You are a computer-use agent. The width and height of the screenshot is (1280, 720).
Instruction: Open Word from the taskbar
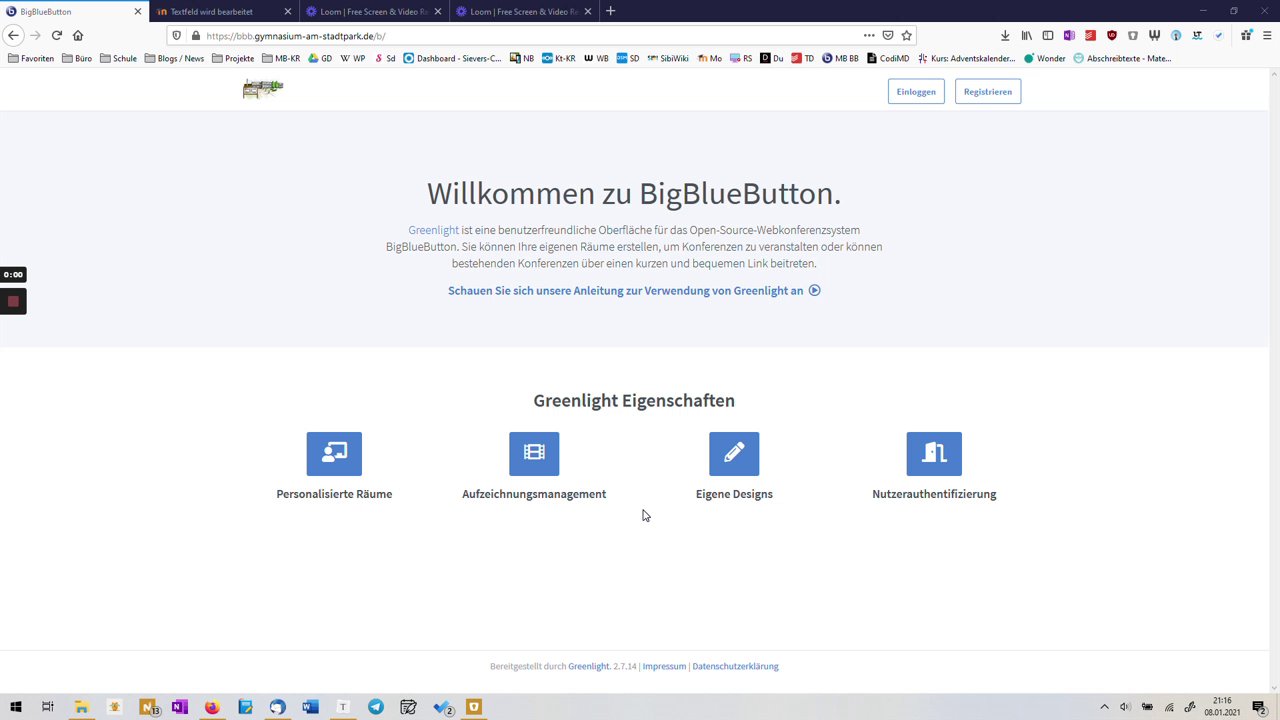310,707
